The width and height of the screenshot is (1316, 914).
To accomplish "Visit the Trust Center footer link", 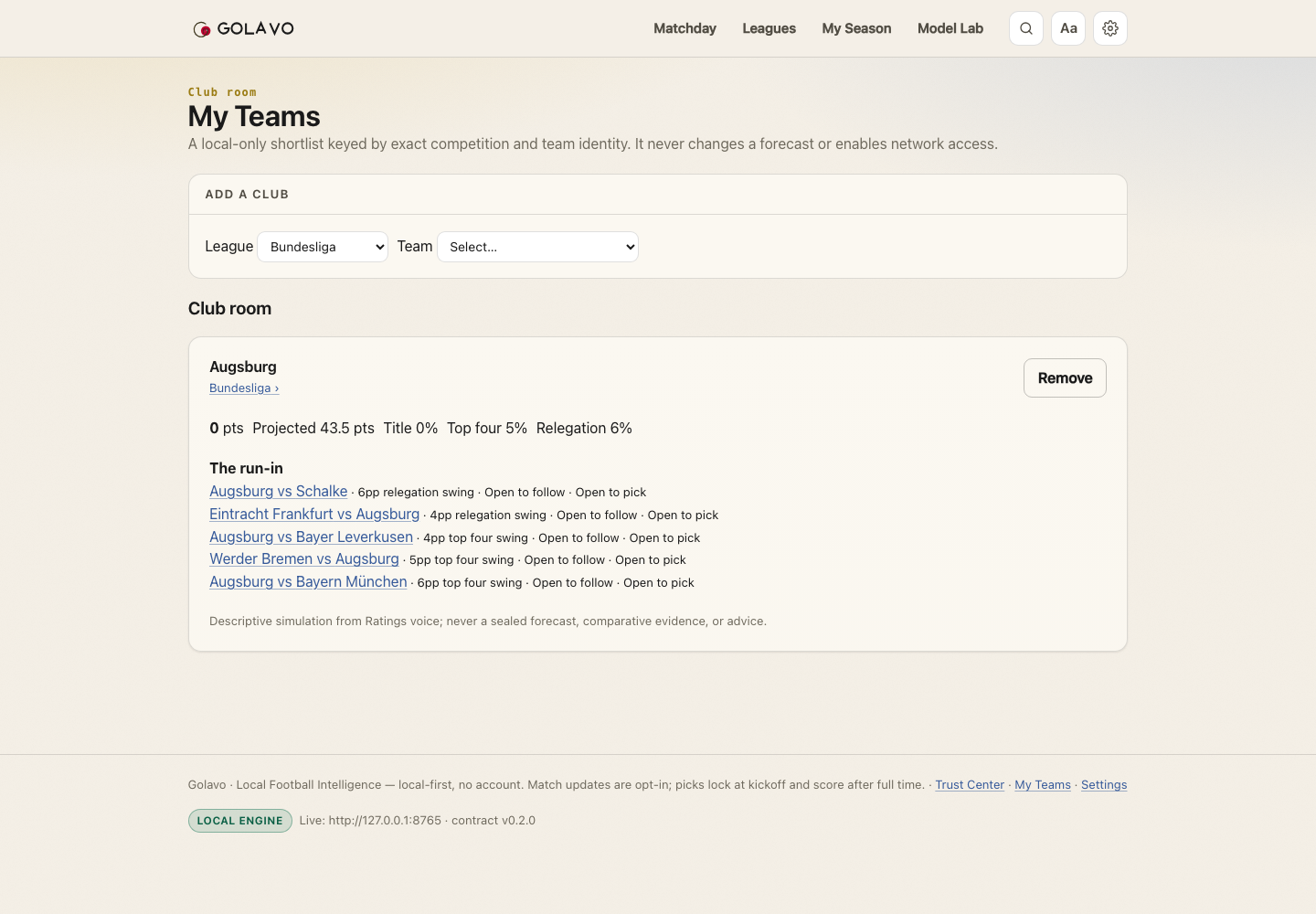I will point(970,785).
